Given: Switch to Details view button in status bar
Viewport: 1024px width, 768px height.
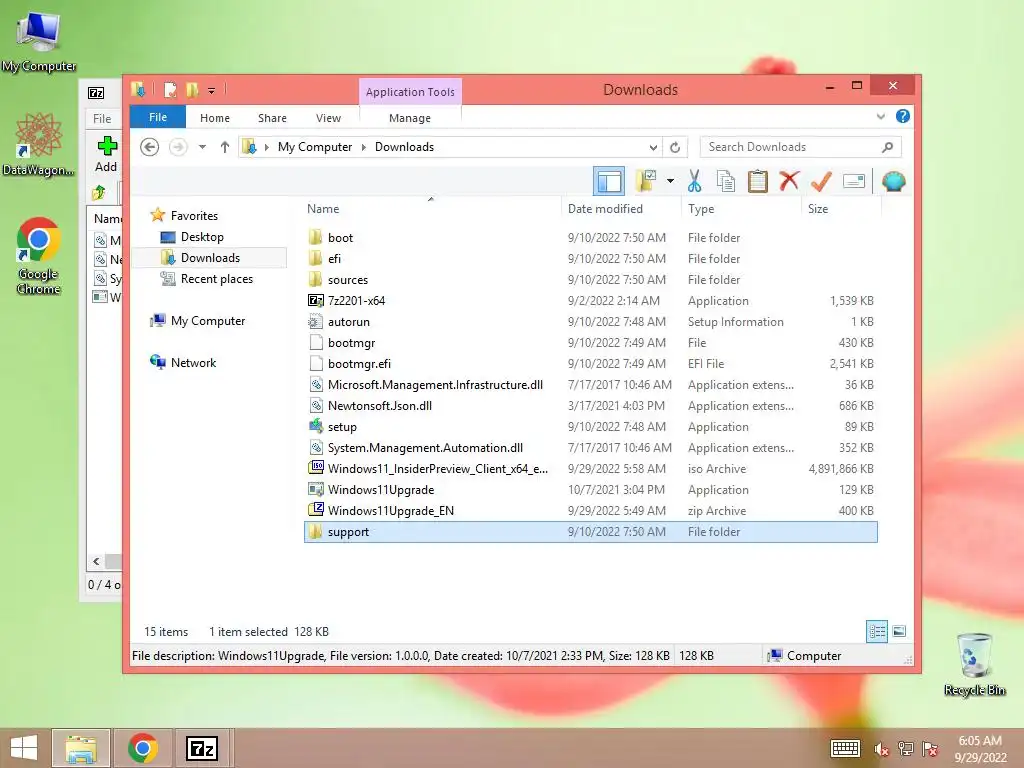Looking at the screenshot, I should click(877, 631).
